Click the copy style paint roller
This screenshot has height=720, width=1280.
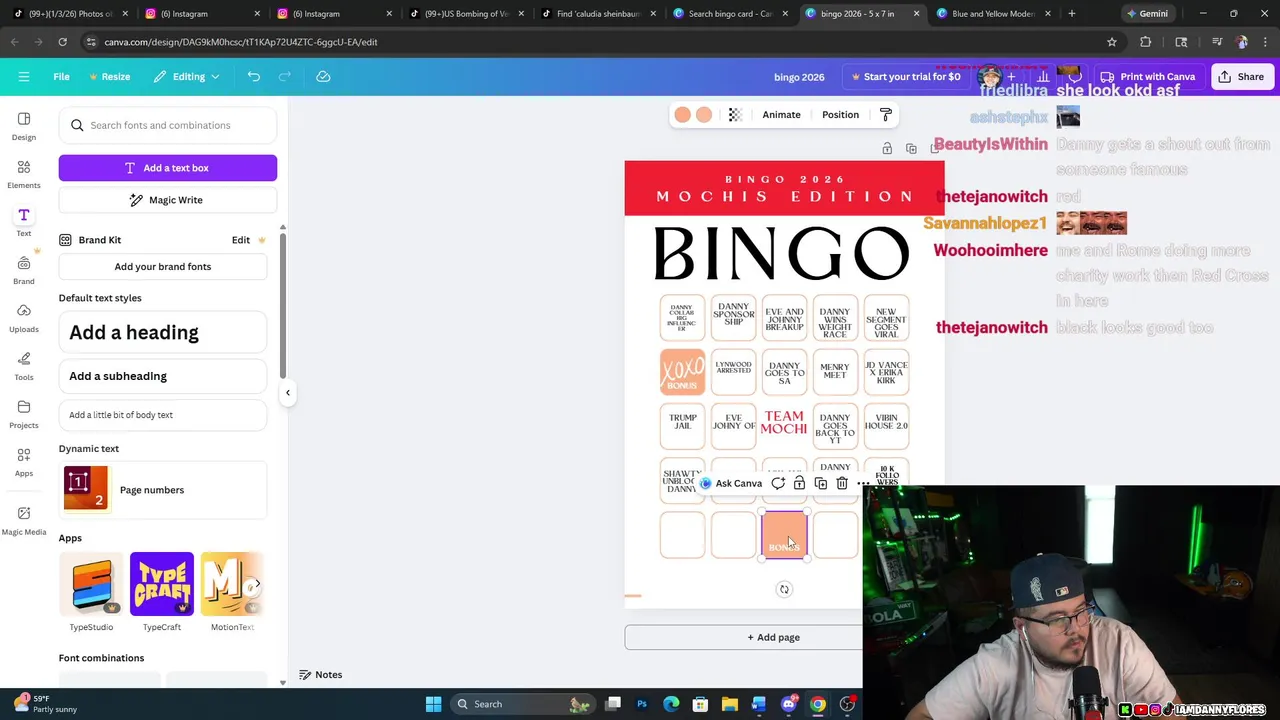point(886,115)
